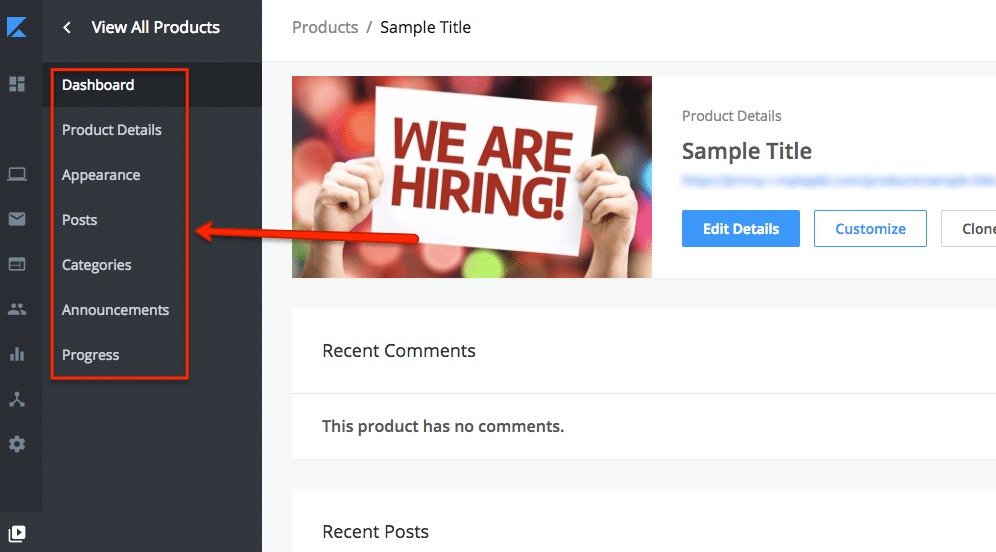Go to the Appearance section

coord(101,175)
